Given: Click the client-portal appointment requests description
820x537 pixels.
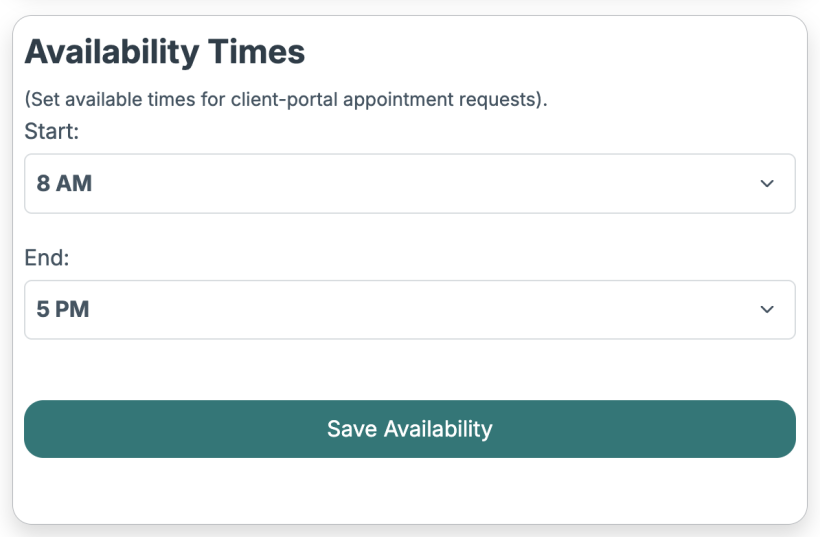Looking at the screenshot, I should [x=286, y=100].
